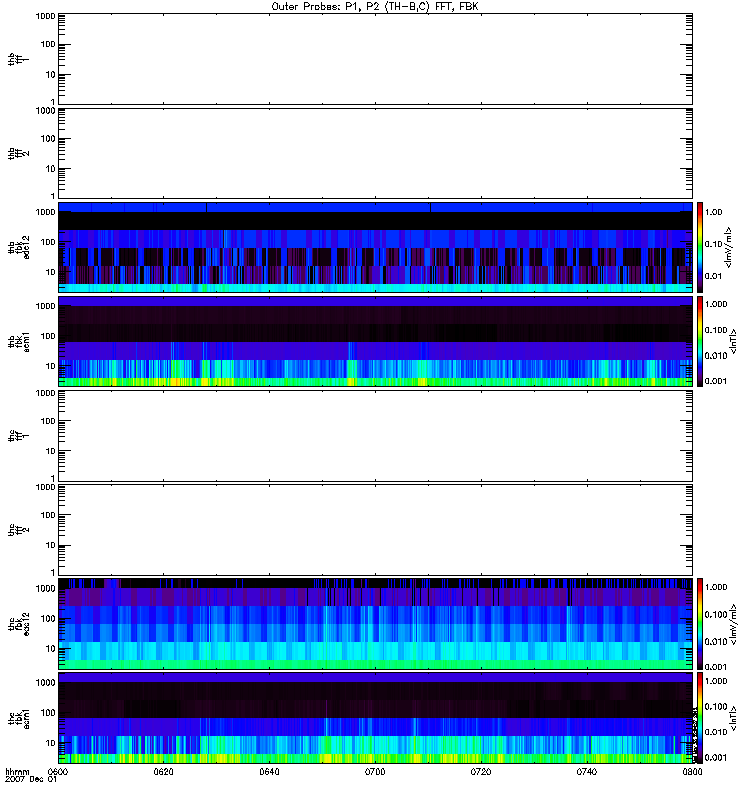Viewport: 750px width, 800px height.
Task: Click the <|nT|> unit label of the thc scm1 color bar
Action: click(x=734, y=718)
